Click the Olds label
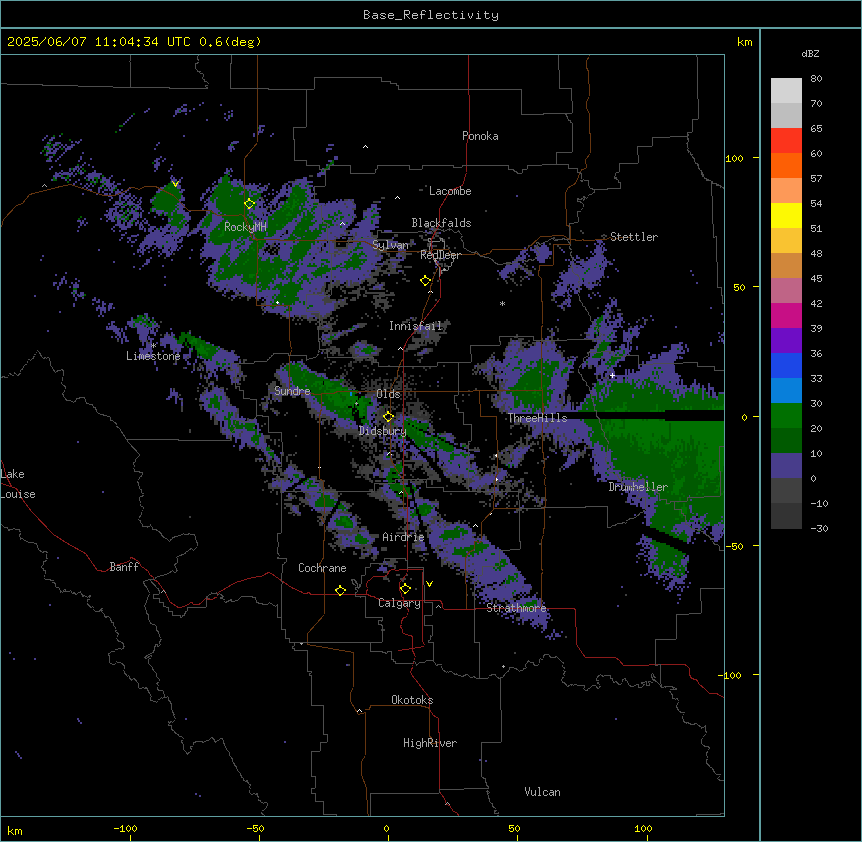Image resolution: width=862 pixels, height=842 pixels. (388, 394)
